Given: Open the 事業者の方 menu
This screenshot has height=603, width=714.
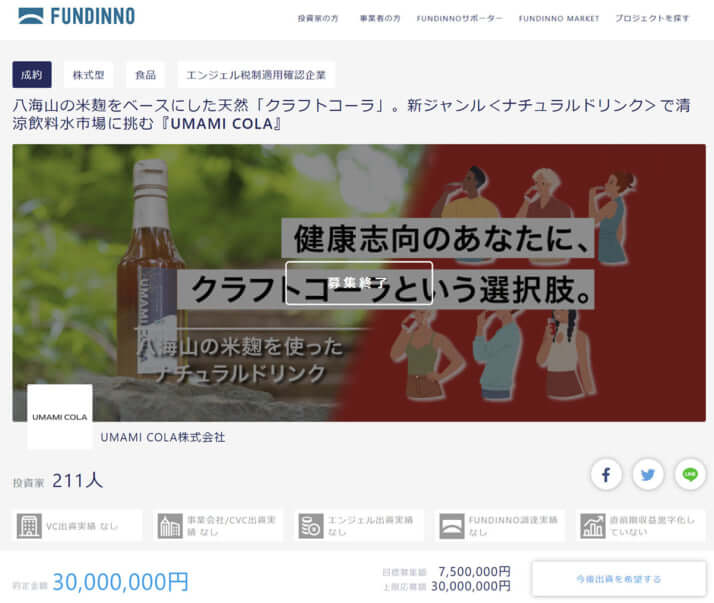Looking at the screenshot, I should click(x=380, y=18).
